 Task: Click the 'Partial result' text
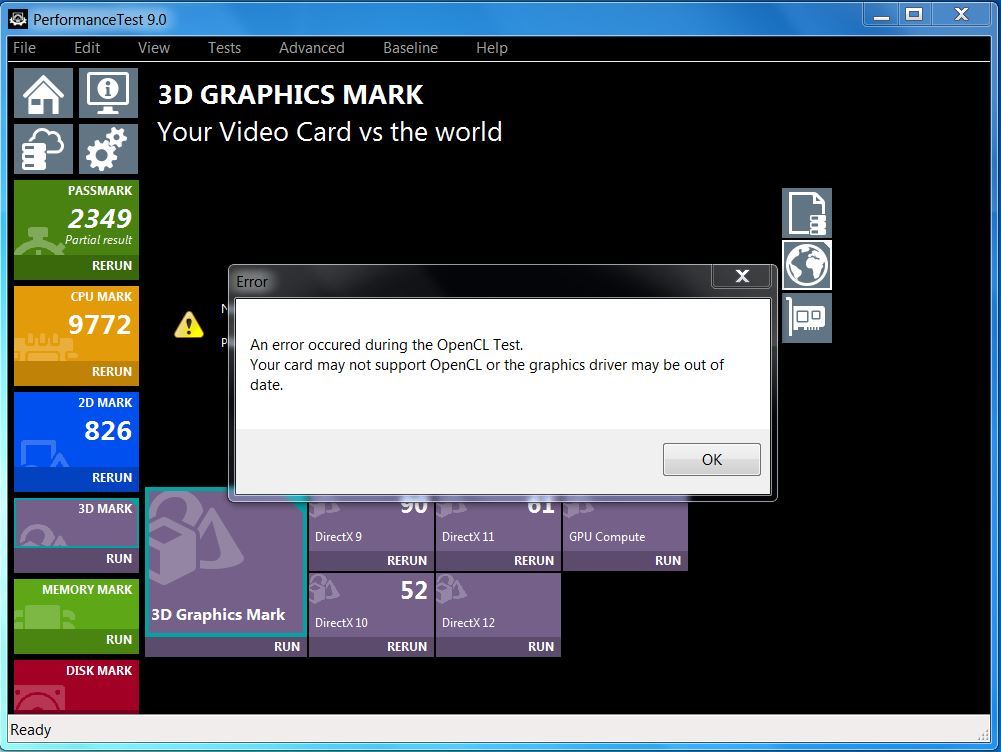[x=98, y=240]
